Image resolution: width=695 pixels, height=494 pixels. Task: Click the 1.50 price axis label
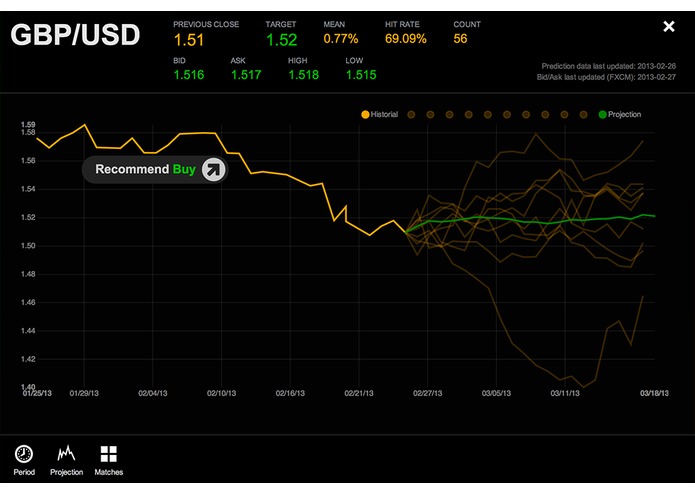pyautogui.click(x=28, y=246)
